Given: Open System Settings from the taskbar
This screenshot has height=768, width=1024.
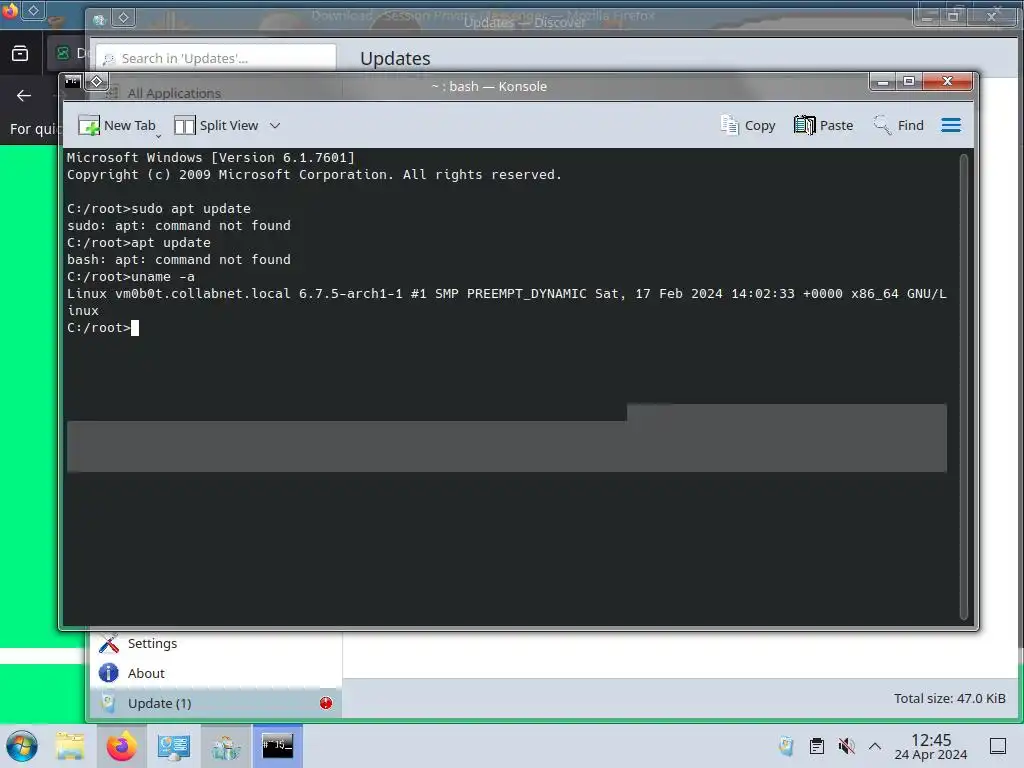Looking at the screenshot, I should (x=173, y=746).
